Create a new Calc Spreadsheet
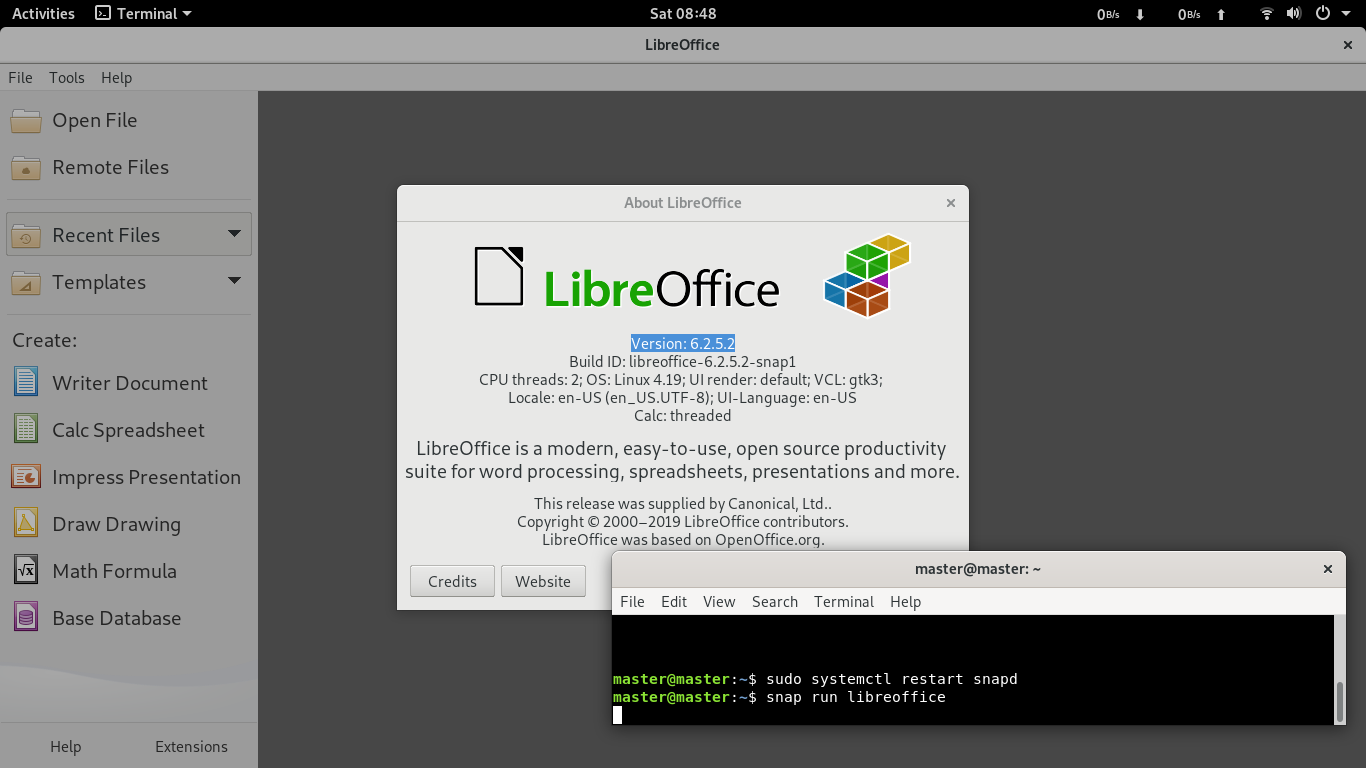Screen dimensions: 1366x768 coord(129,430)
